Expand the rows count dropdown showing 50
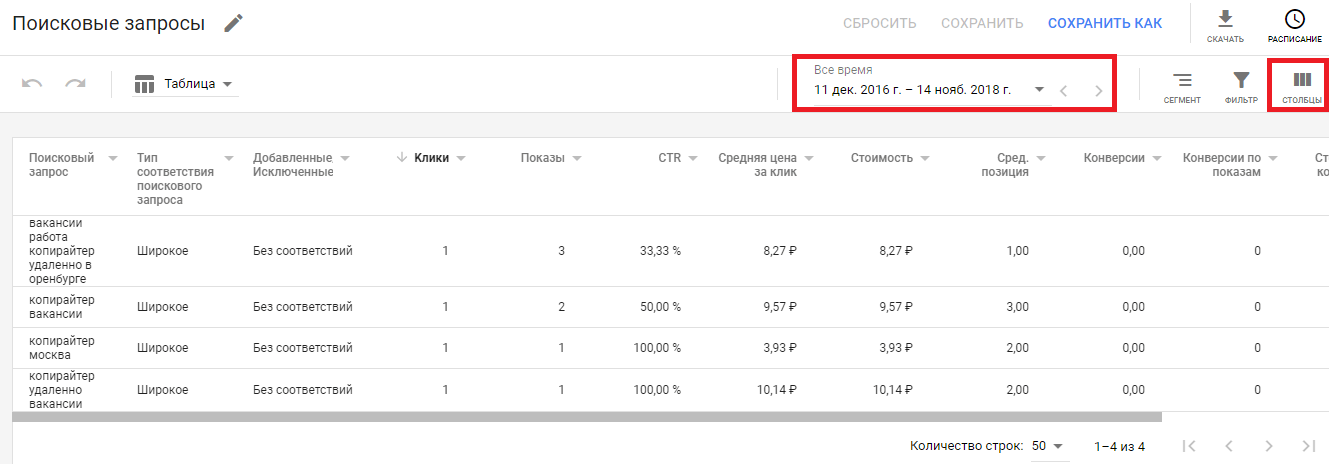 (x=1058, y=446)
